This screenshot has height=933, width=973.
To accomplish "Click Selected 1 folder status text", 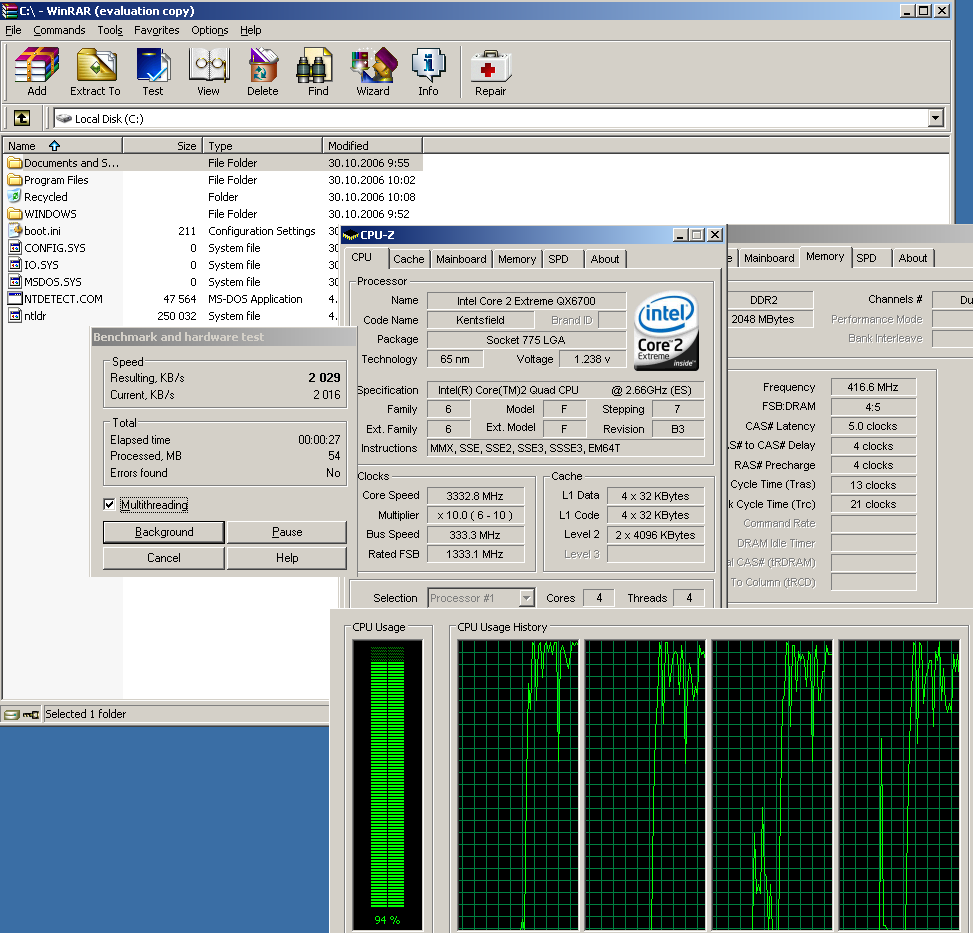I will (x=86, y=714).
